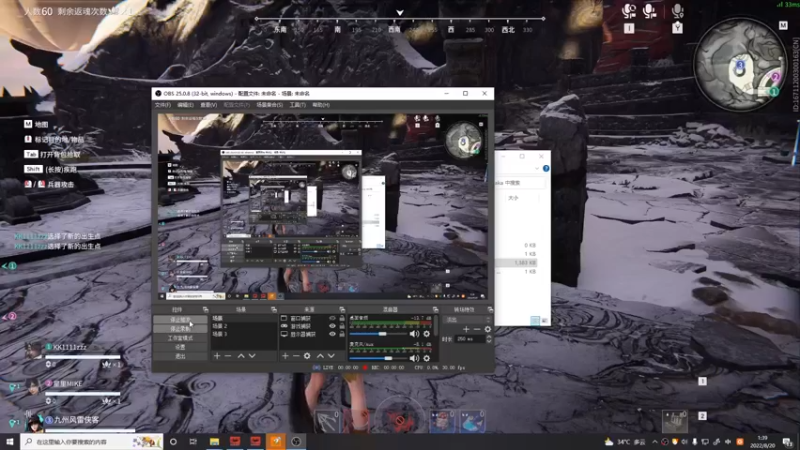Move scene up in scene list
This screenshot has height=450, width=800.
click(241, 356)
